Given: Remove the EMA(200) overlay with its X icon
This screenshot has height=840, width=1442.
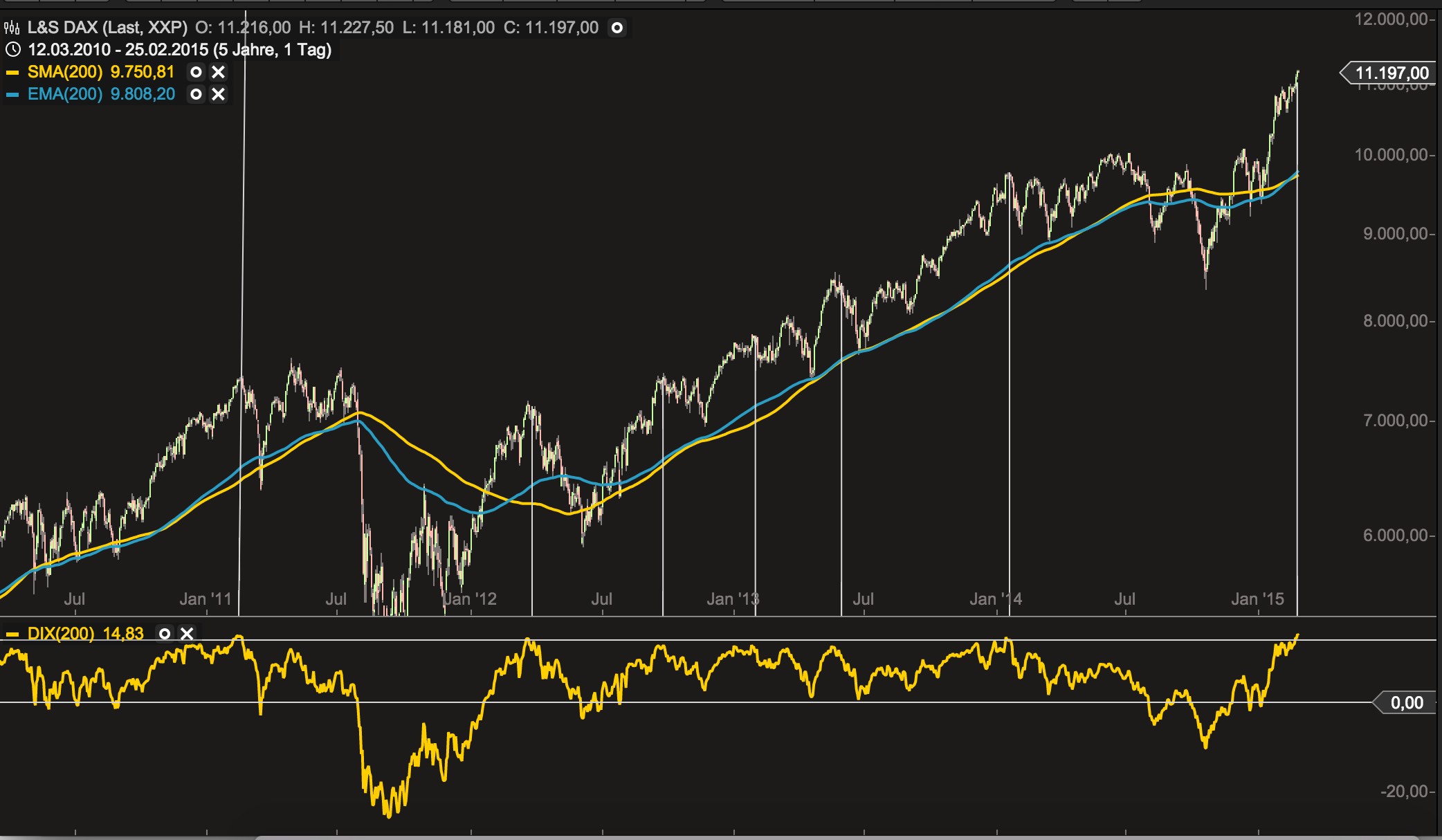Looking at the screenshot, I should [x=219, y=95].
